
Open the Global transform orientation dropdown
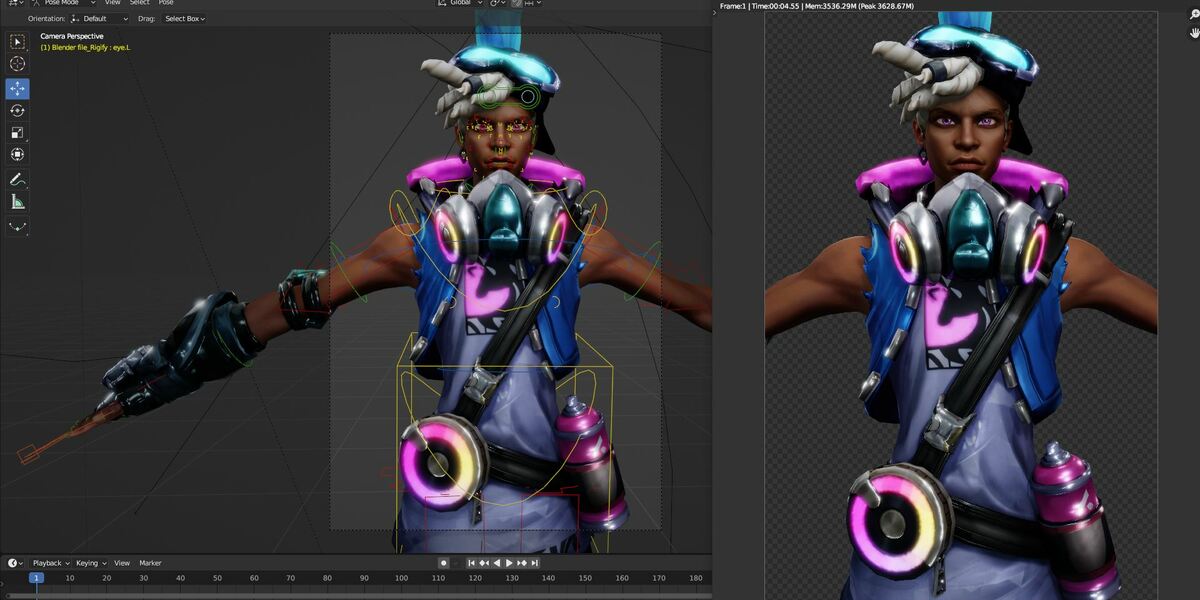tap(460, 3)
